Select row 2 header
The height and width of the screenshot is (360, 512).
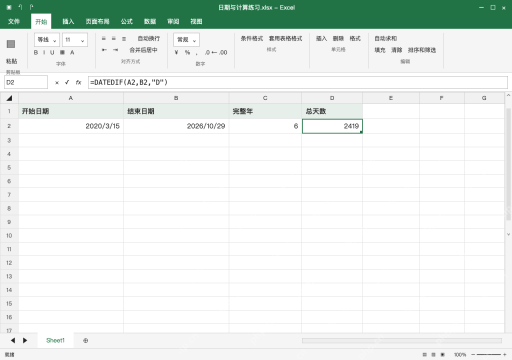pos(9,126)
